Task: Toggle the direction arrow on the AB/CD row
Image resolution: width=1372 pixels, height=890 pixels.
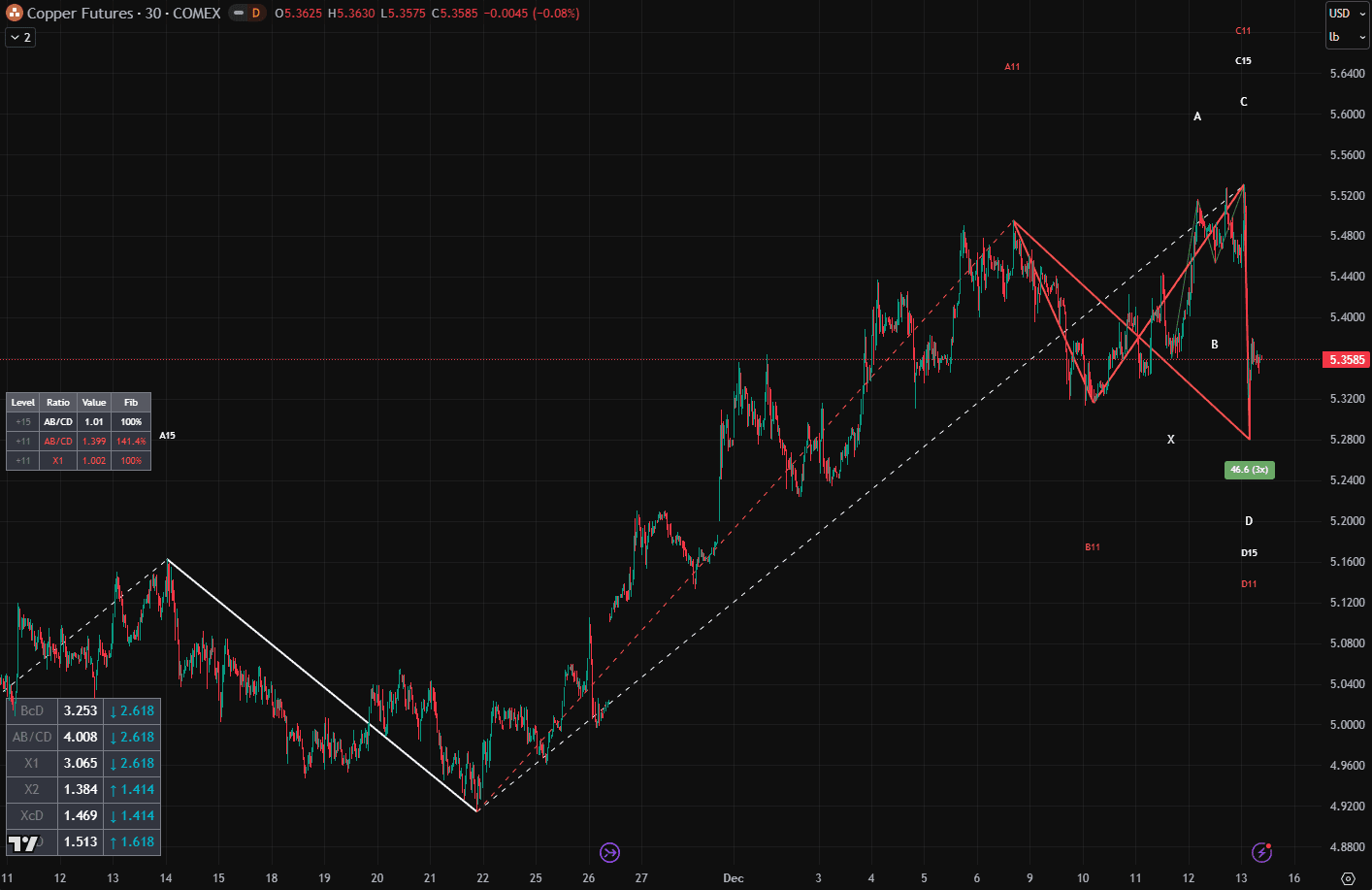Action: click(x=115, y=737)
